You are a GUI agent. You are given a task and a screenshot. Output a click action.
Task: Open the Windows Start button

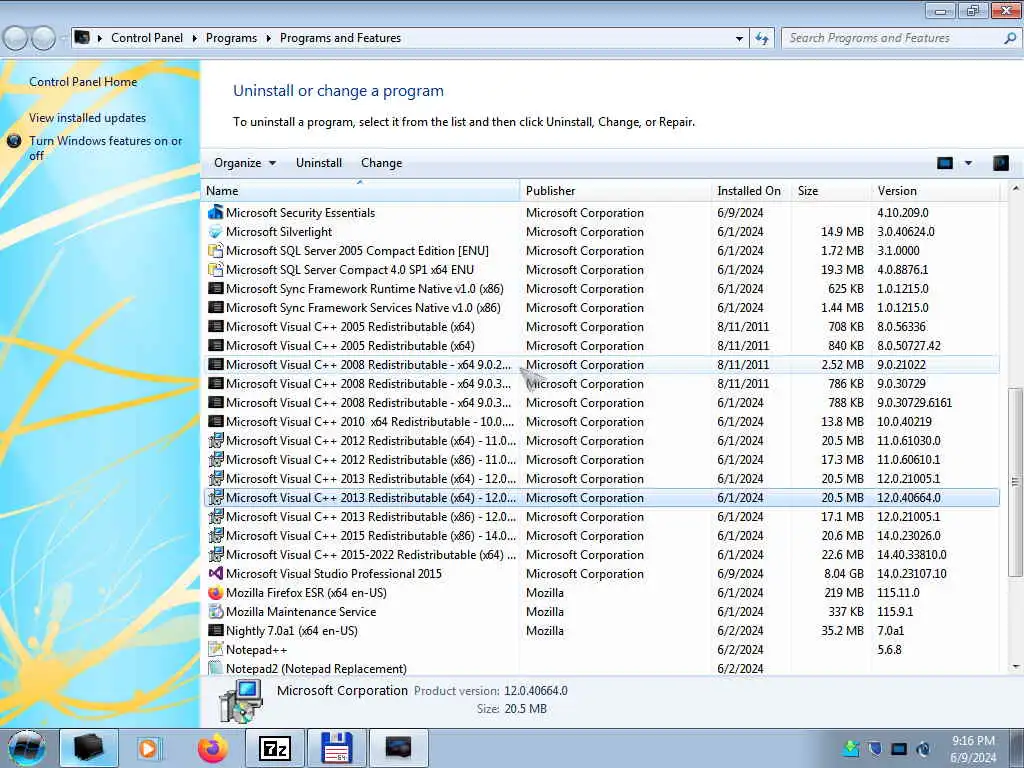(27, 748)
